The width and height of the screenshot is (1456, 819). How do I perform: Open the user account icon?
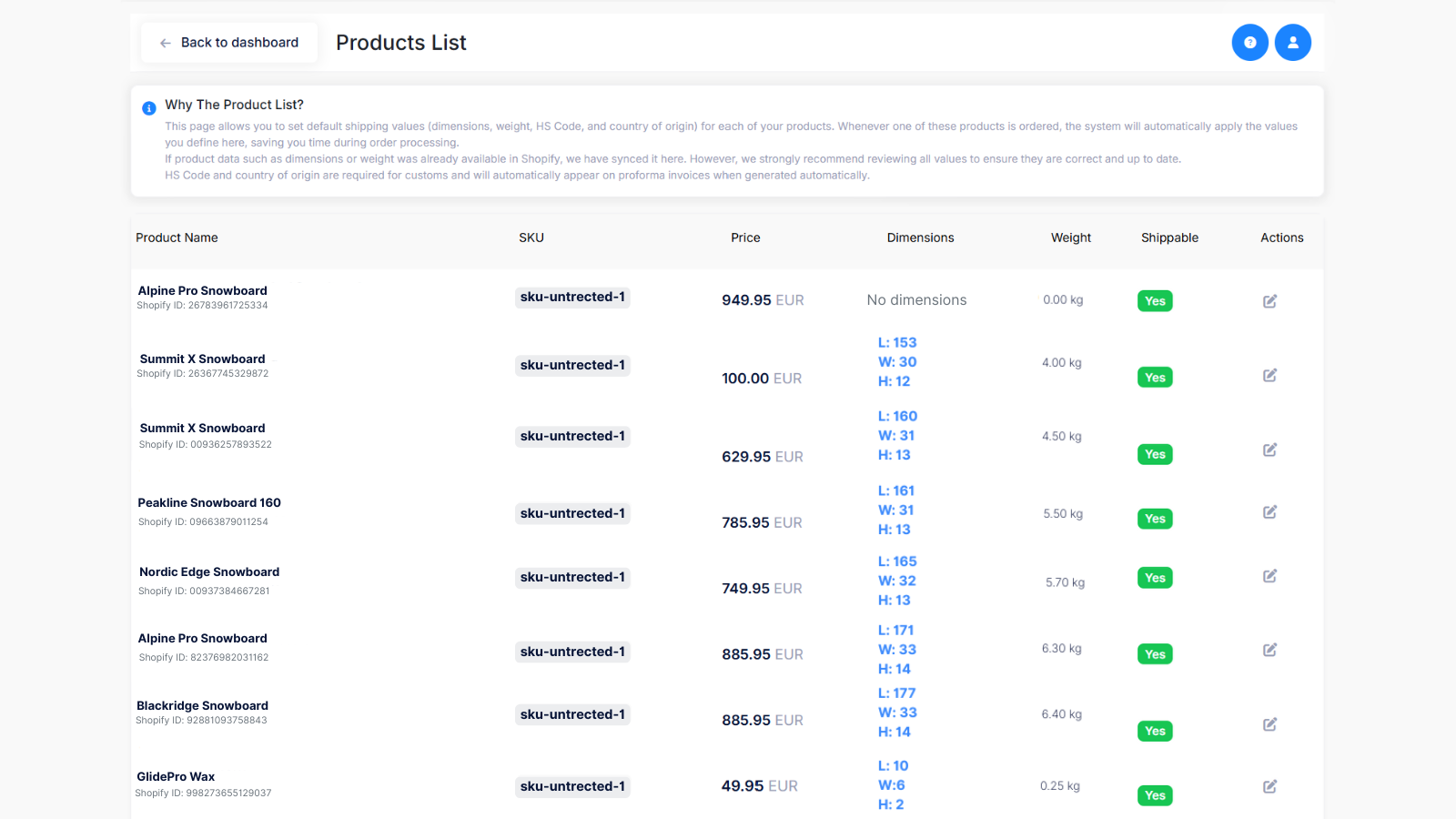[x=1293, y=42]
